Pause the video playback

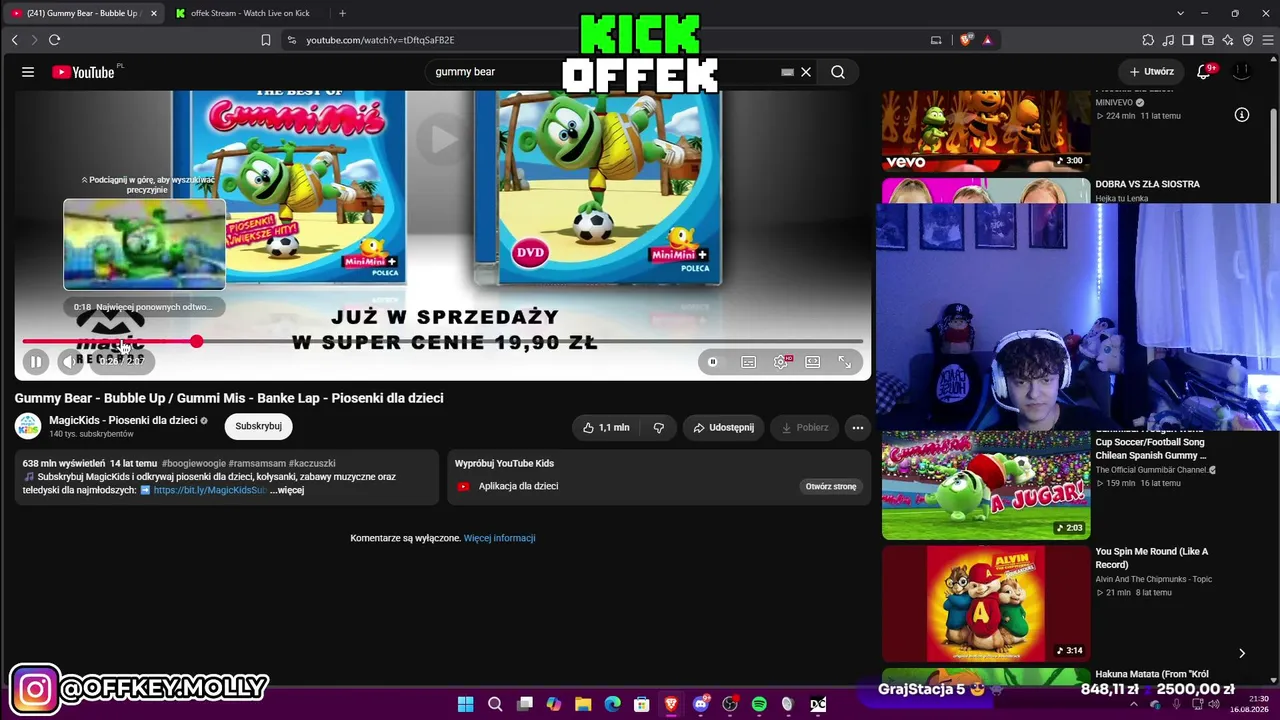tap(36, 362)
